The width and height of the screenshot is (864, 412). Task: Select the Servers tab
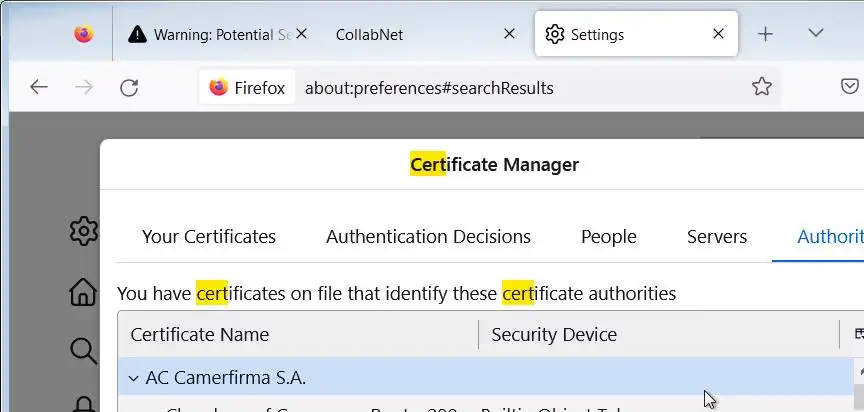pos(717,237)
